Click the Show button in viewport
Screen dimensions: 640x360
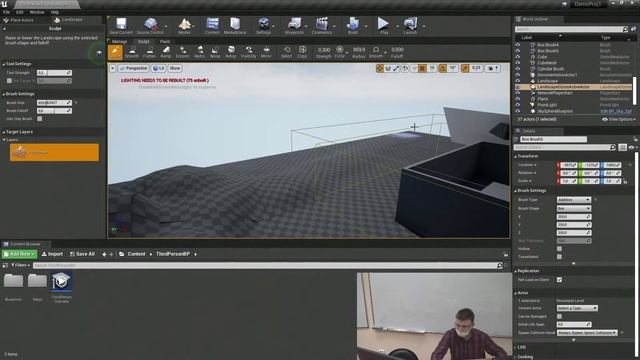tap(175, 68)
